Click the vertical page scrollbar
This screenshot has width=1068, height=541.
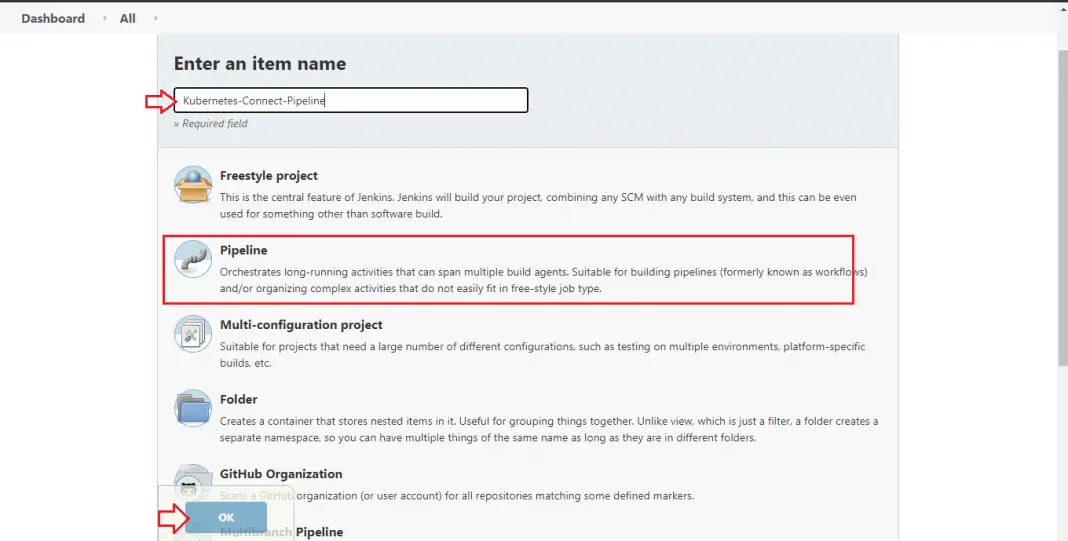(x=1063, y=200)
